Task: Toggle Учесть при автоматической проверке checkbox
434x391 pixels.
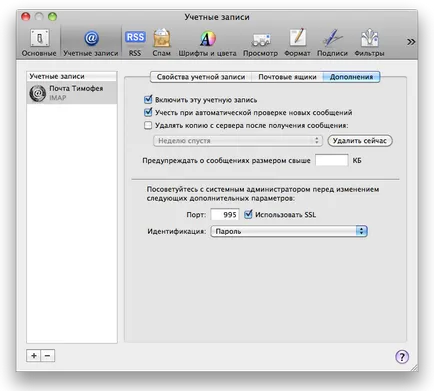Action: [x=148, y=112]
